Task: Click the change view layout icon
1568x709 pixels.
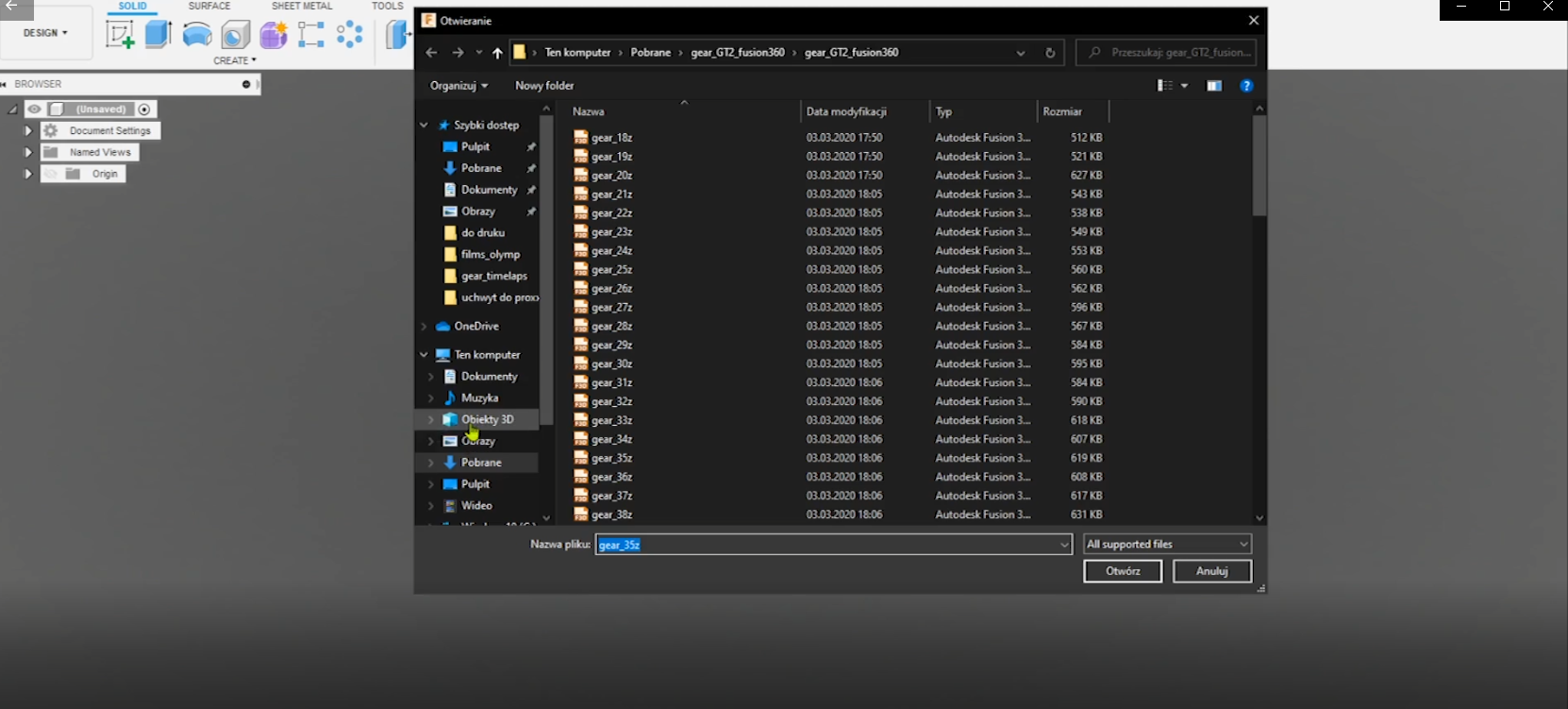Action: [1165, 86]
